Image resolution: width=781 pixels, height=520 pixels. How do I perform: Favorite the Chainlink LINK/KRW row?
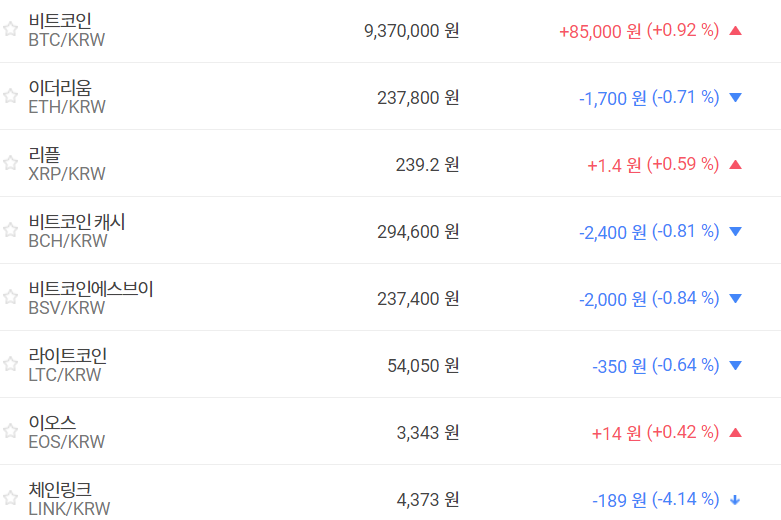pyautogui.click(x=10, y=498)
